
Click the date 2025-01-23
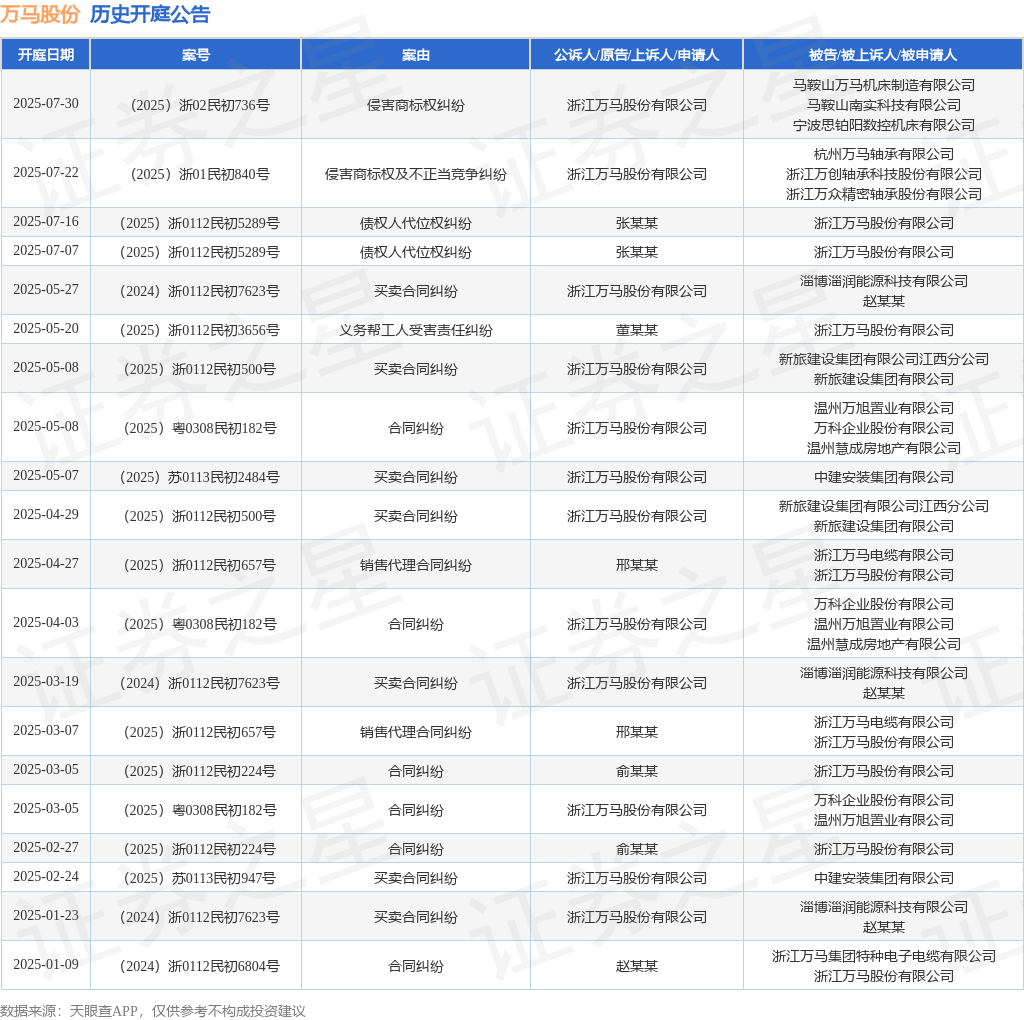pyautogui.click(x=46, y=916)
